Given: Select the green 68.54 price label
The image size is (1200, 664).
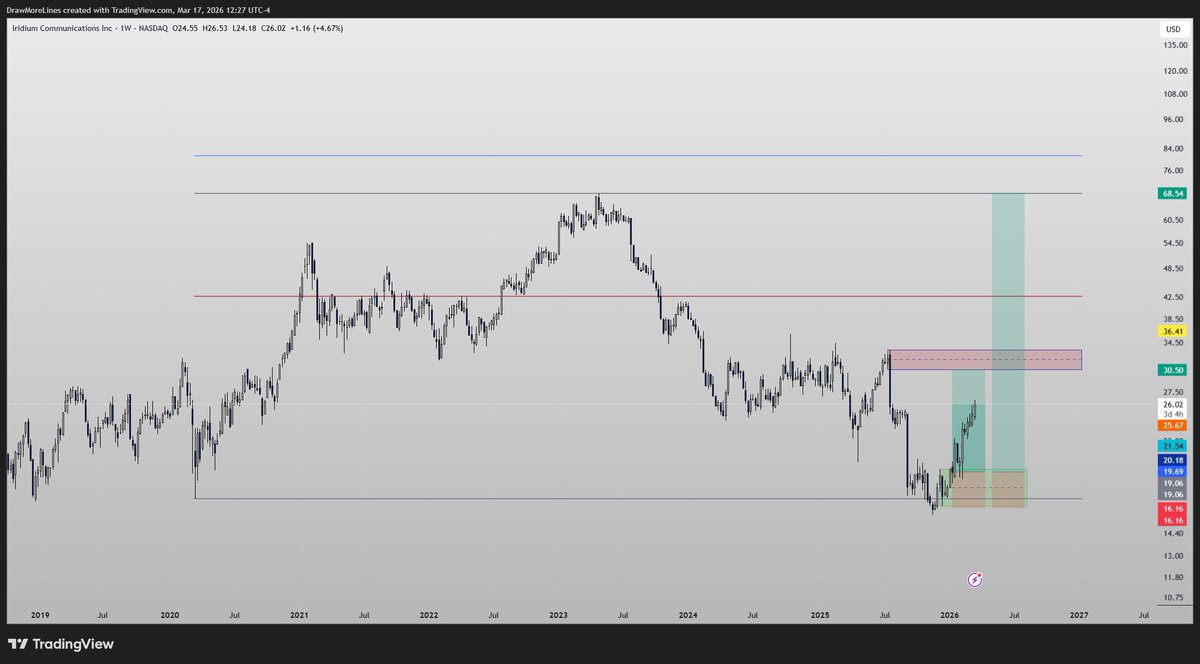Looking at the screenshot, I should 1173,193.
